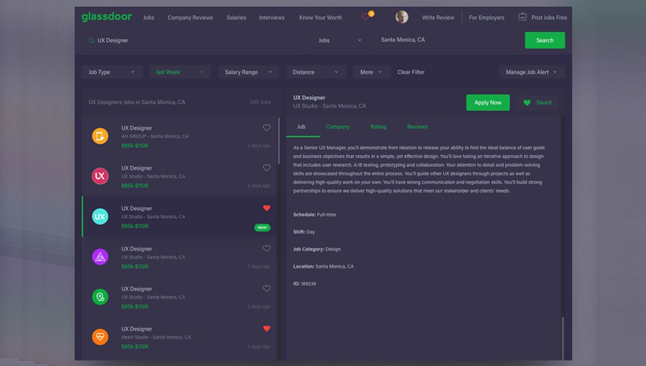
Task: Expand the Manage Job Alert dropdown
Action: 531,72
